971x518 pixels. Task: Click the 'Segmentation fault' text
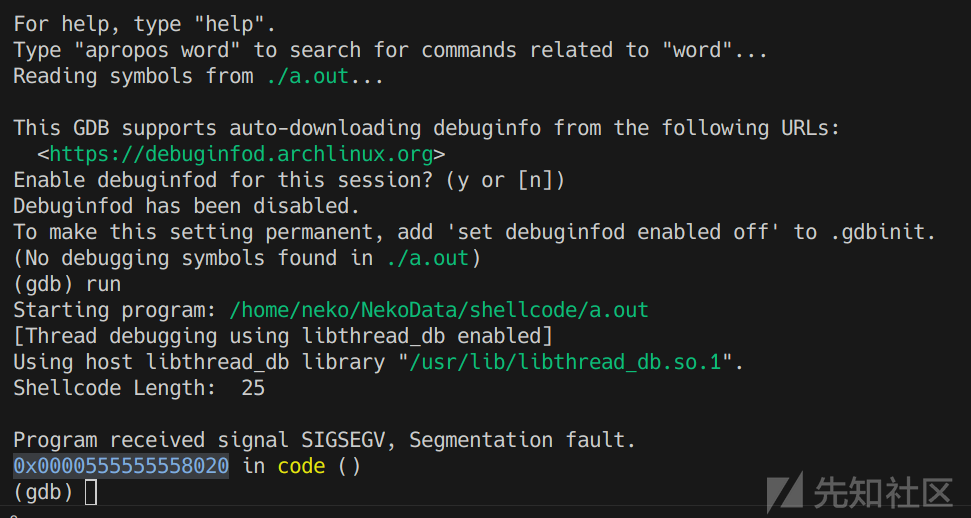[x=522, y=440]
